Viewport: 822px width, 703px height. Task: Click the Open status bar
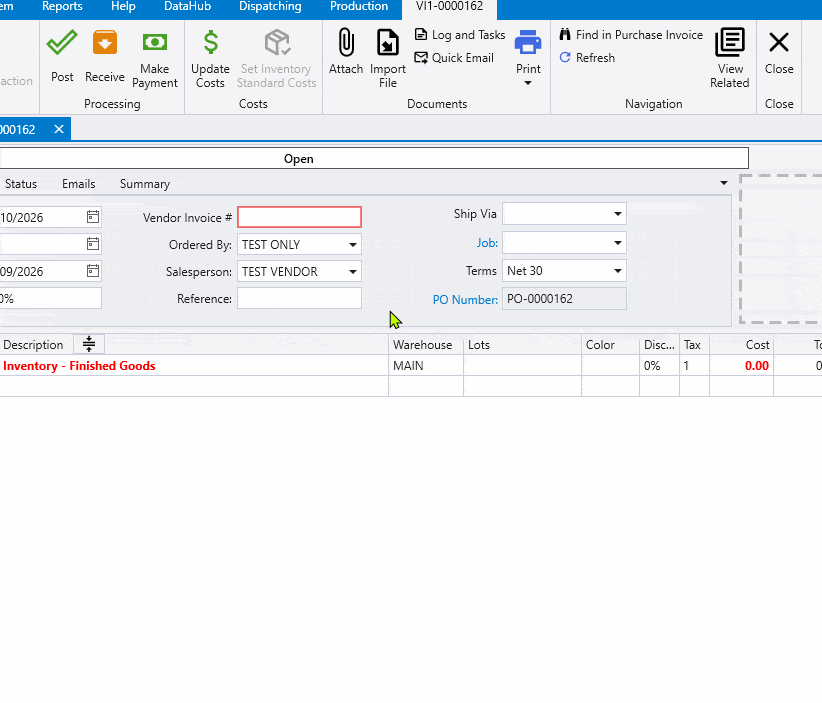pos(374,158)
